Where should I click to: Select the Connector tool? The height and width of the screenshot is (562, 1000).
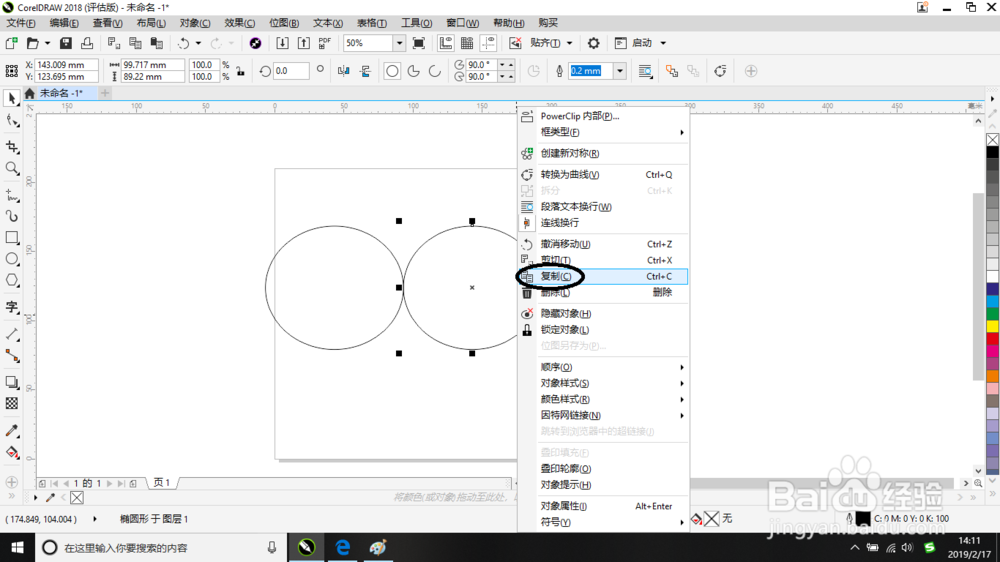pos(11,355)
